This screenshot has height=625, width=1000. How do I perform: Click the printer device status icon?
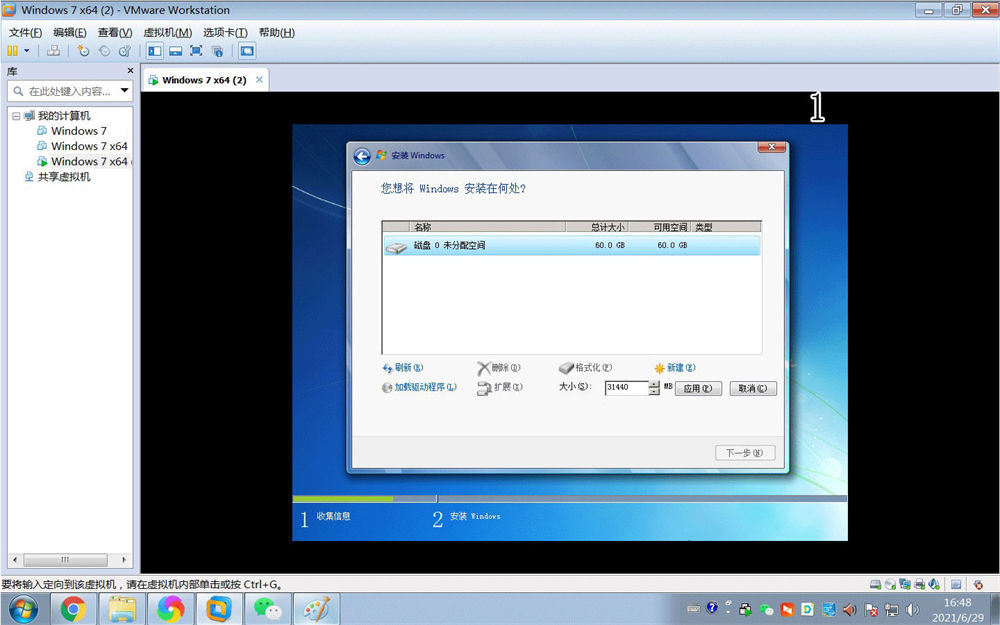[x=920, y=584]
